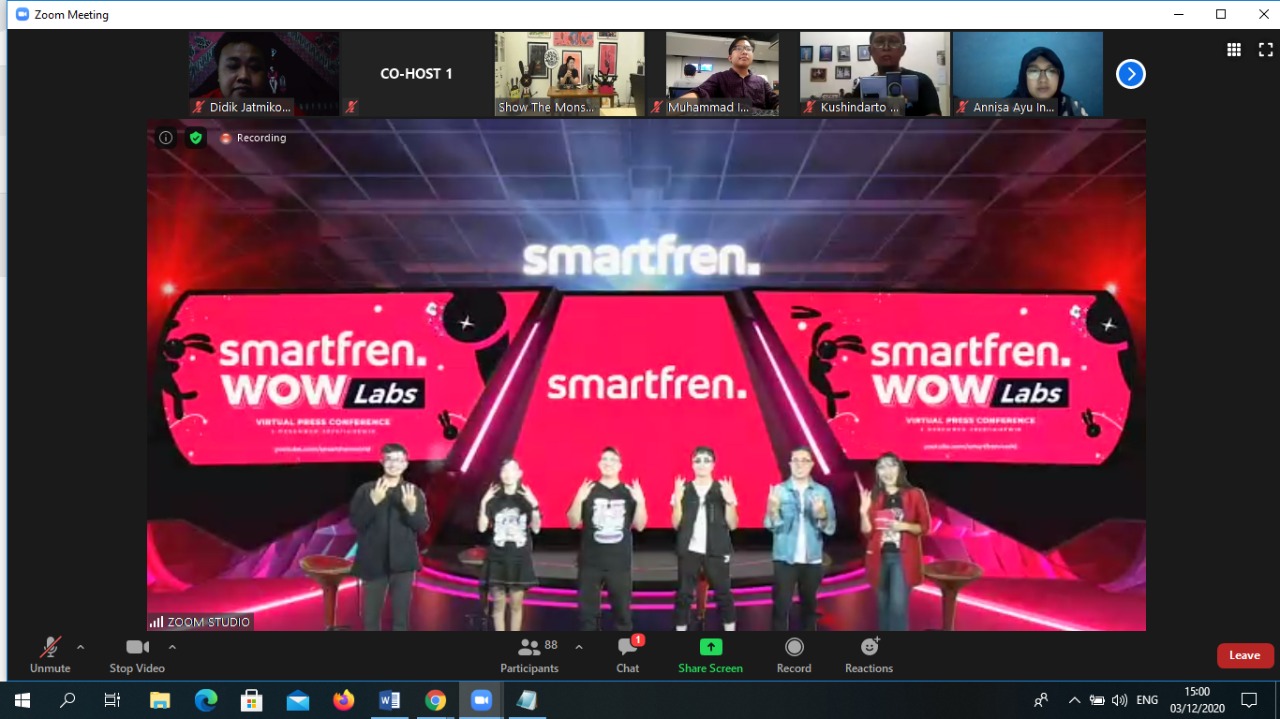Select Annisa Ayu In... video thumbnail
The image size is (1280, 719).
pos(1028,74)
